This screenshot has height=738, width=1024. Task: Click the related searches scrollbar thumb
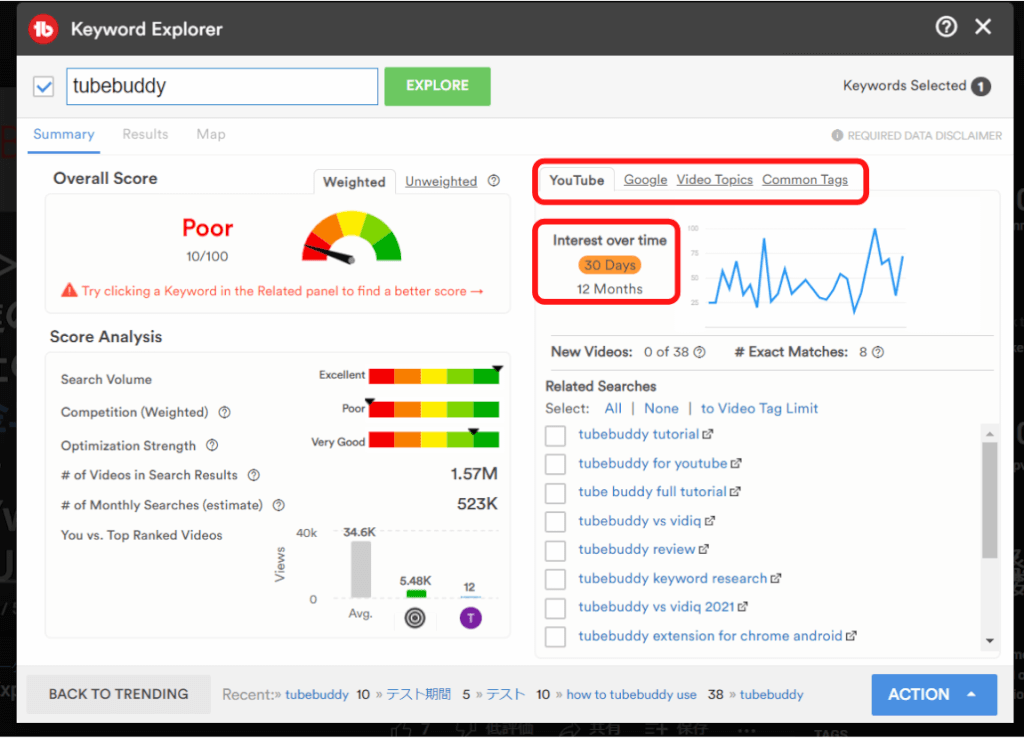(990, 500)
